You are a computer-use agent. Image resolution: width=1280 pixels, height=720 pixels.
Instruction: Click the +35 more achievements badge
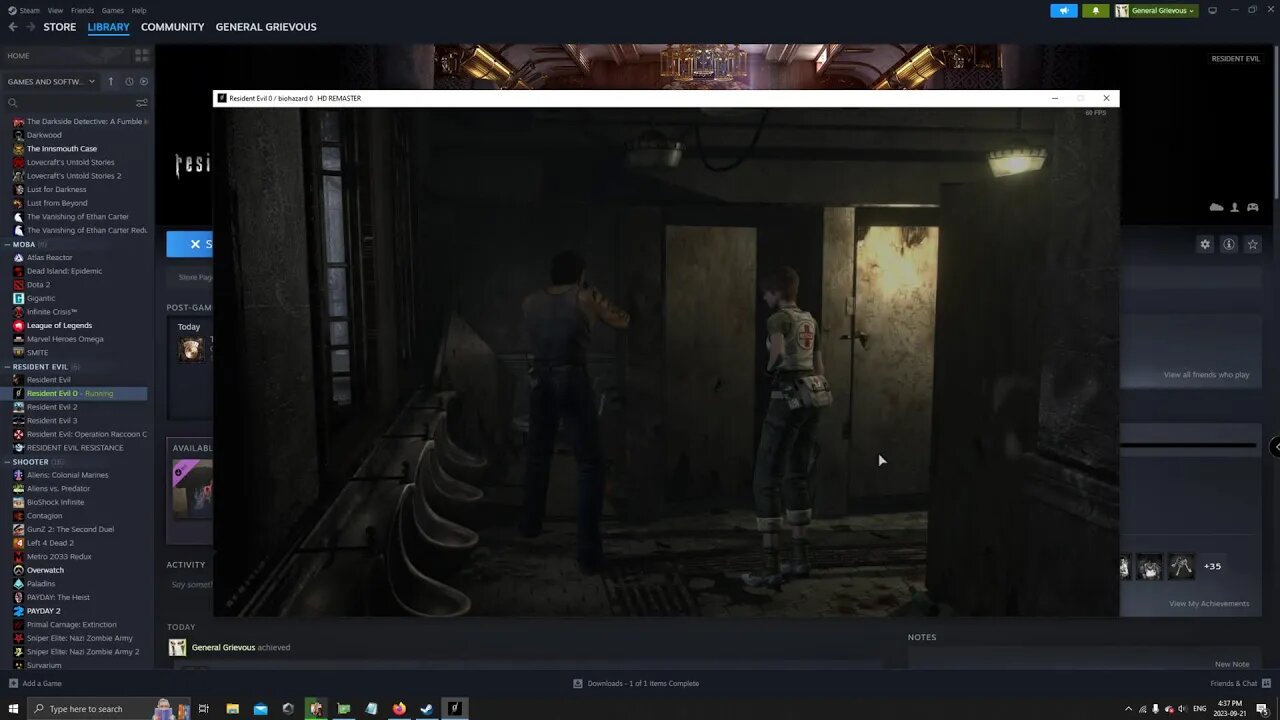point(1212,566)
